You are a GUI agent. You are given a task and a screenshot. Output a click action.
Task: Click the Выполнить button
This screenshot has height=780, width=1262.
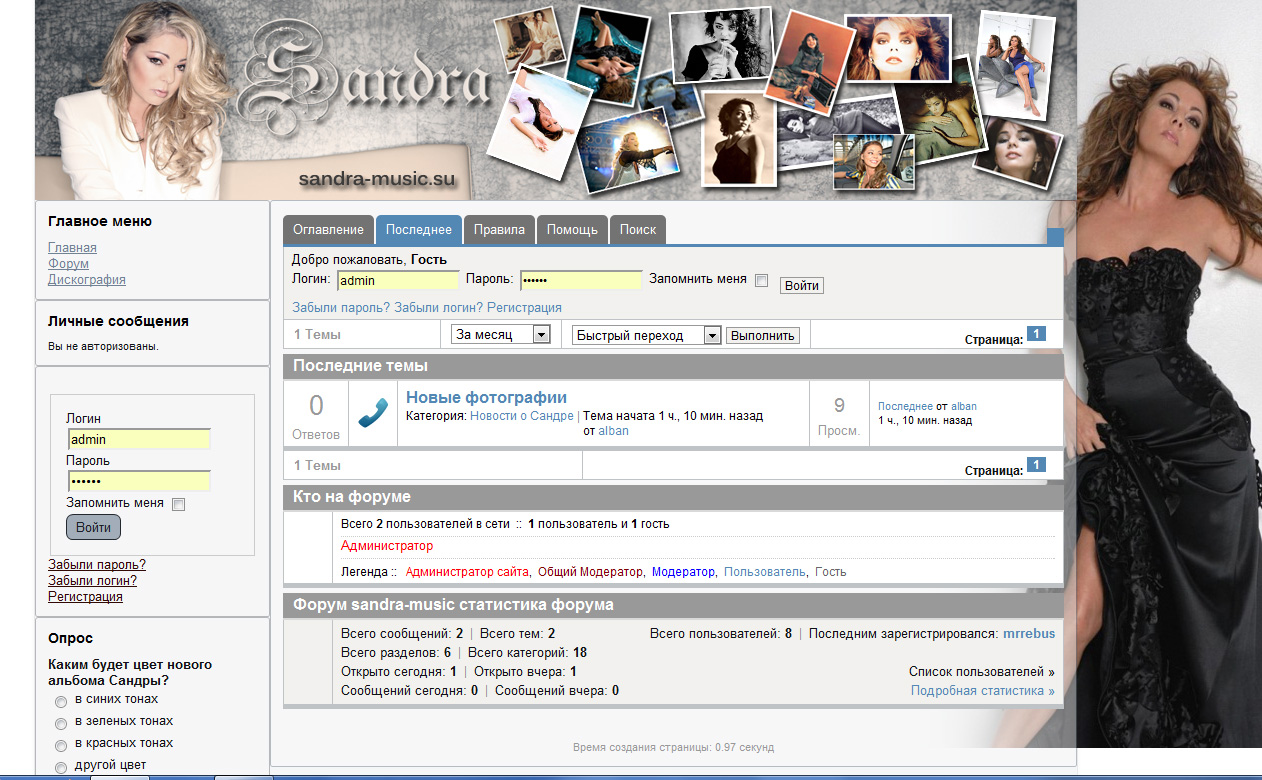tap(763, 335)
